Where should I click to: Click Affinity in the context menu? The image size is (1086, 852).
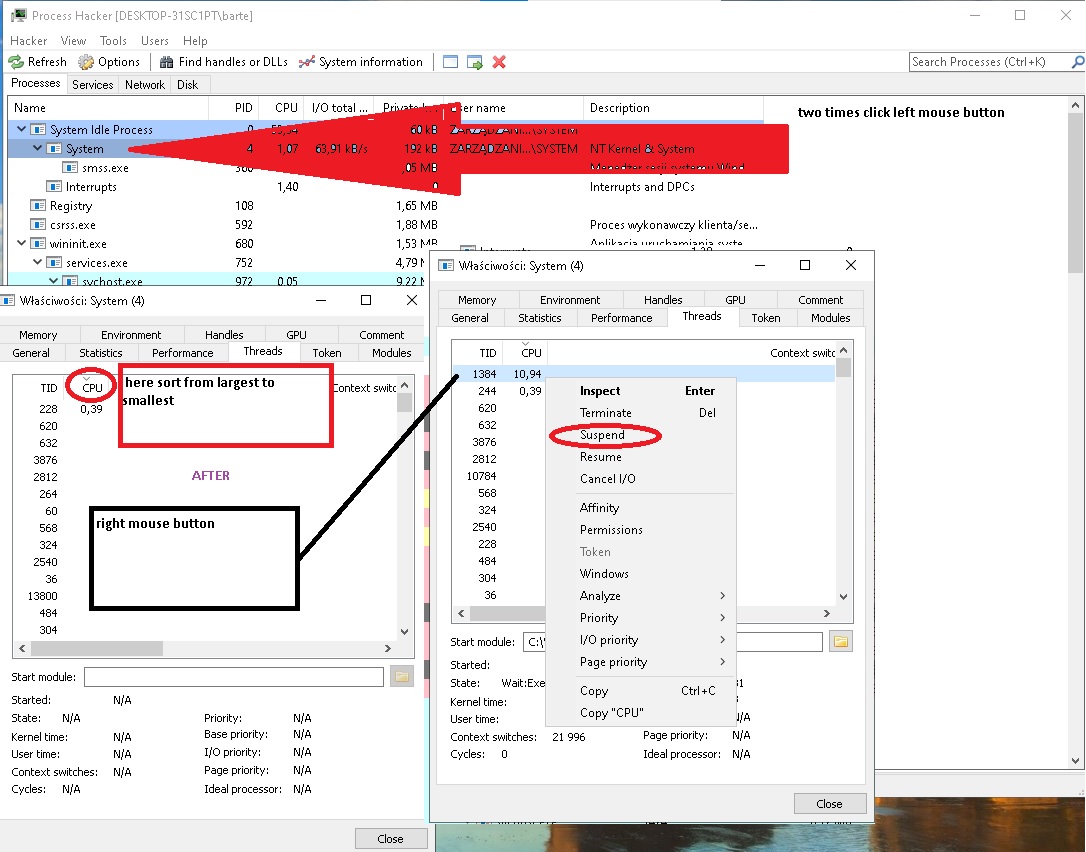tap(641, 508)
